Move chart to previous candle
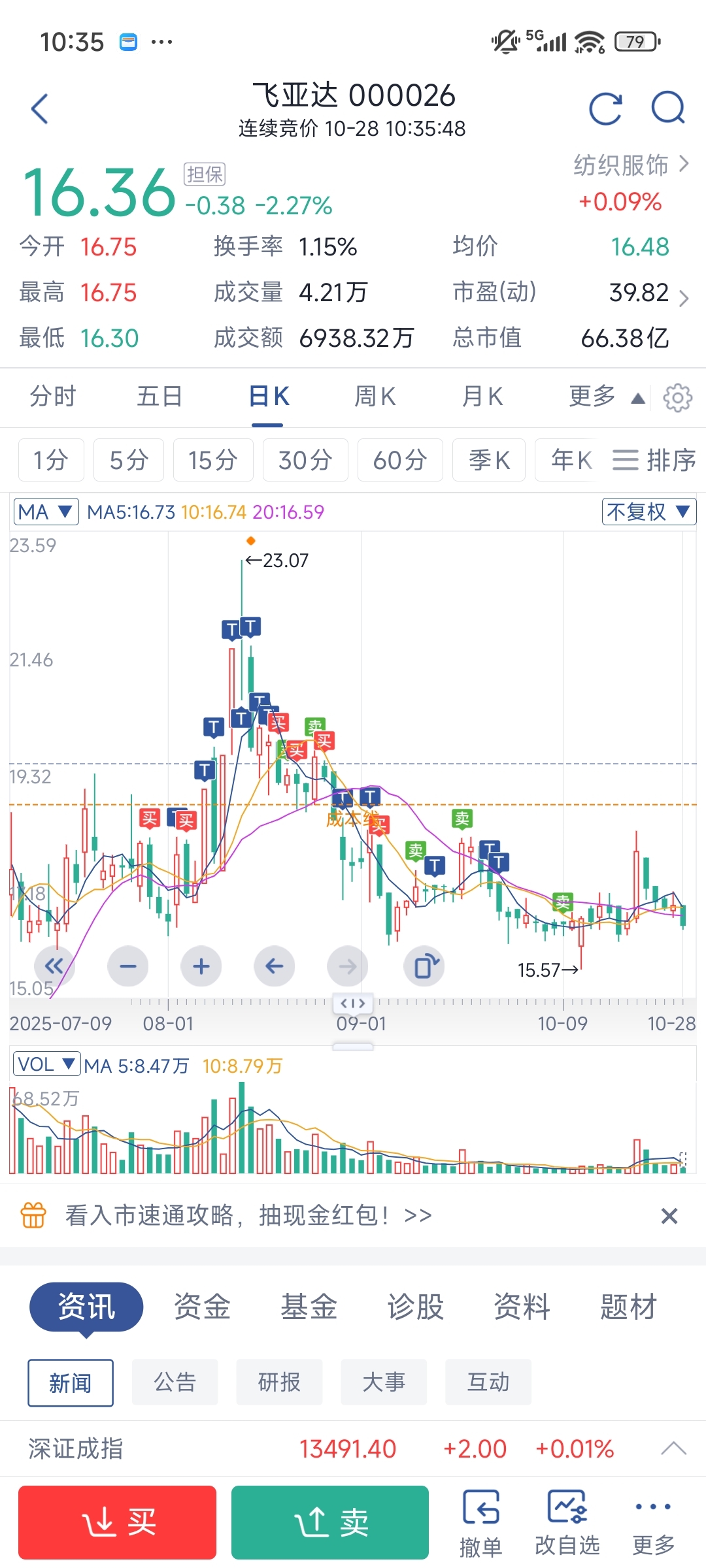 [275, 966]
